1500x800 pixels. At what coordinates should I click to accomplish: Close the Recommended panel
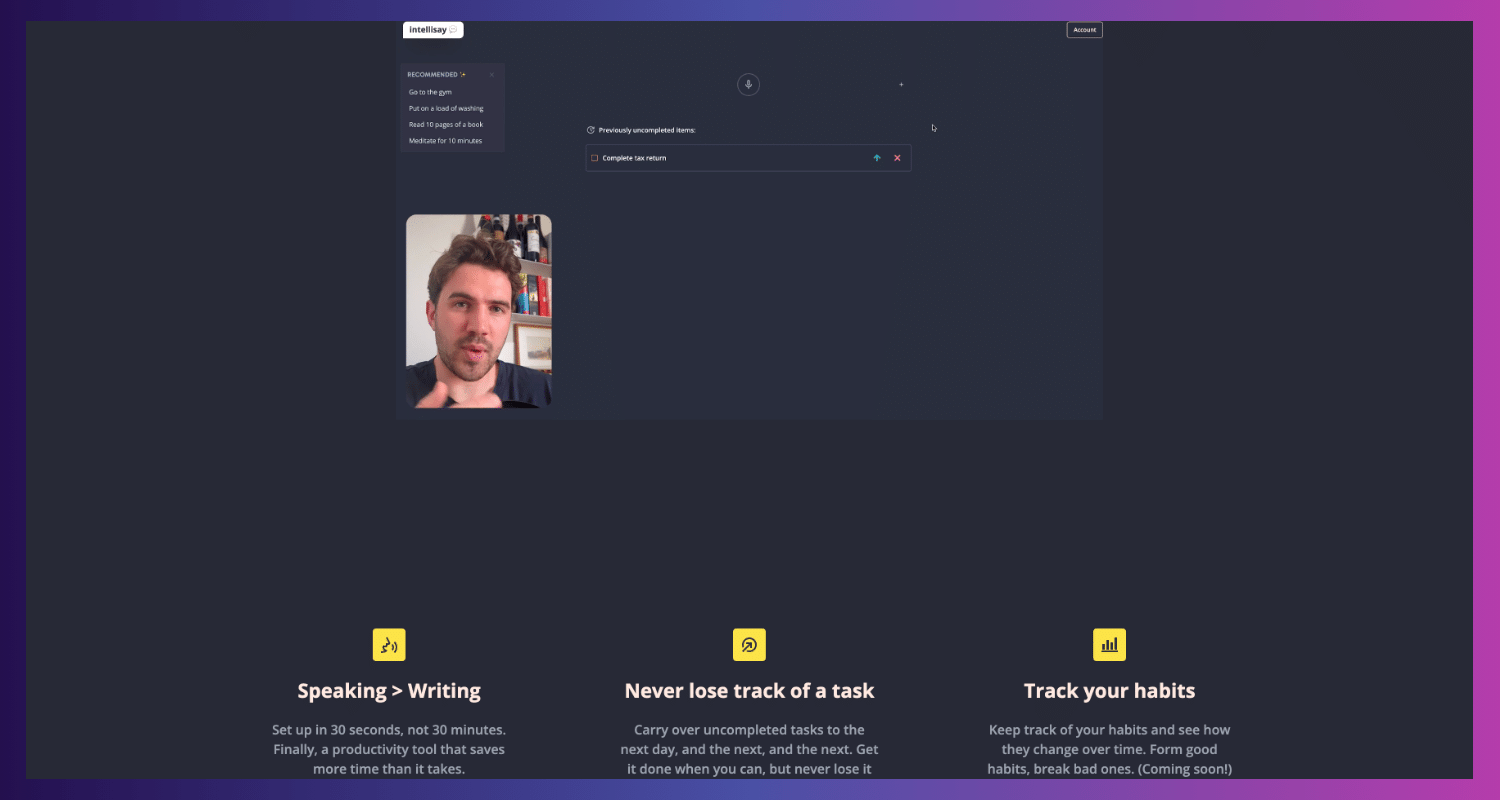click(x=492, y=75)
